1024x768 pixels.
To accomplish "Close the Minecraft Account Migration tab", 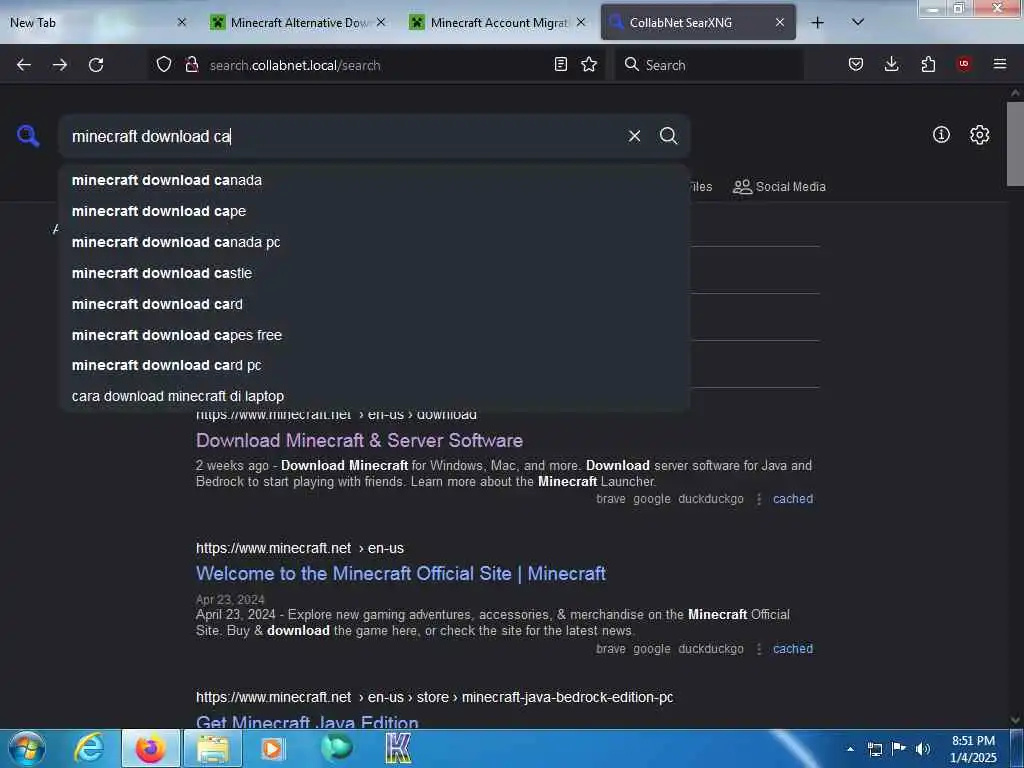I will [581, 22].
